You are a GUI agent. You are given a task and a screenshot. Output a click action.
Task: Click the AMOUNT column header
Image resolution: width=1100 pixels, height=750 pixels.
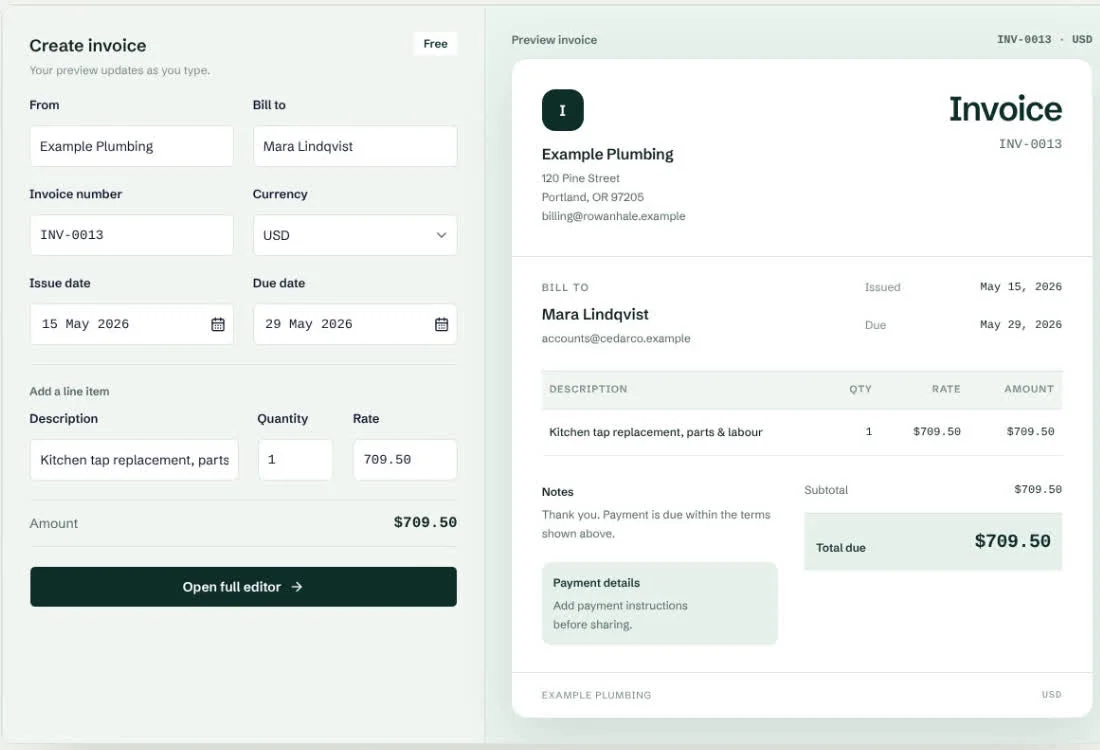click(1029, 389)
